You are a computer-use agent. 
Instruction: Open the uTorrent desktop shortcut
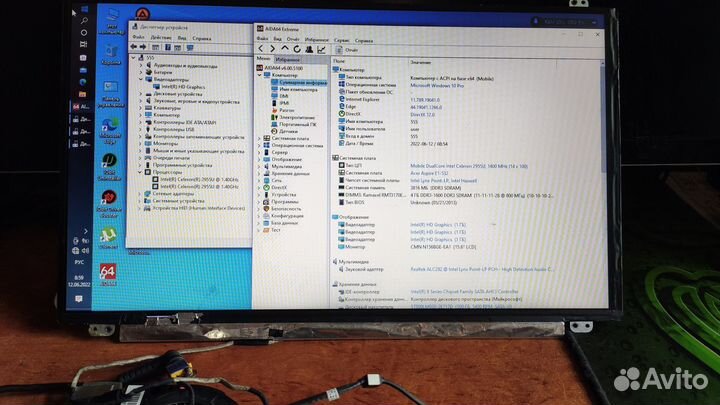pos(108,238)
